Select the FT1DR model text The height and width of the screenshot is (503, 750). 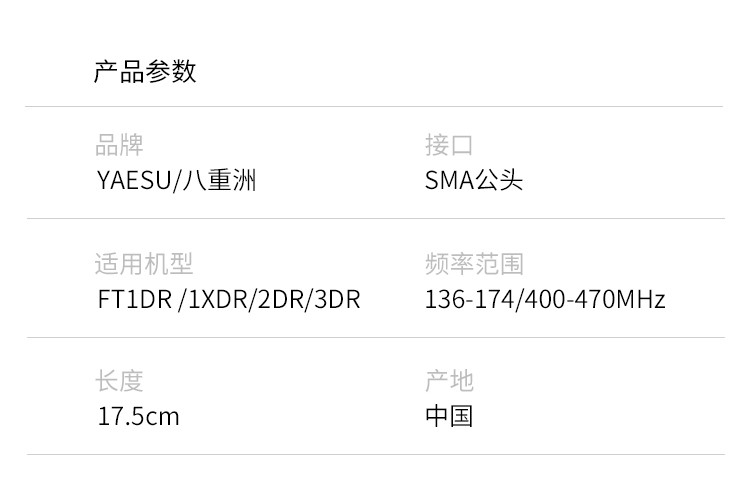[134, 299]
